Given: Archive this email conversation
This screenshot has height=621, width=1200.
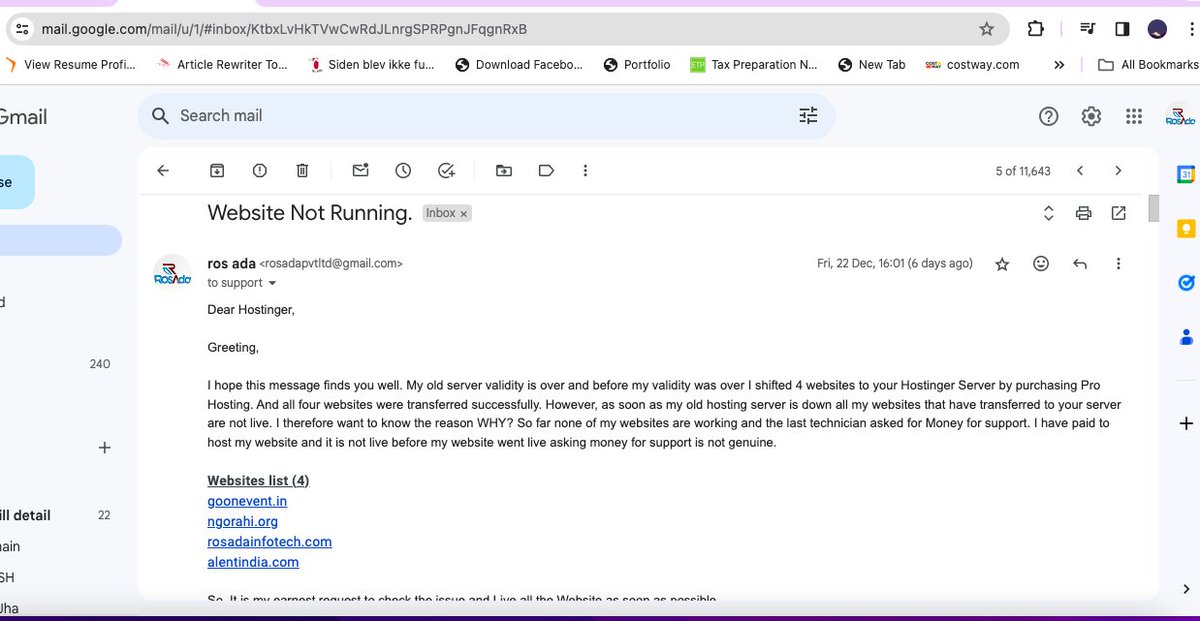Looking at the screenshot, I should (217, 171).
